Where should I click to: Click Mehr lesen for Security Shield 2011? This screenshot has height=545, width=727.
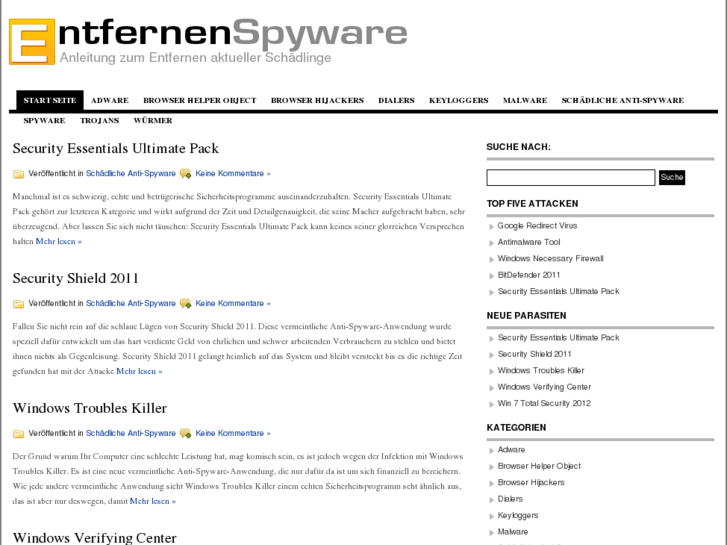(x=139, y=371)
